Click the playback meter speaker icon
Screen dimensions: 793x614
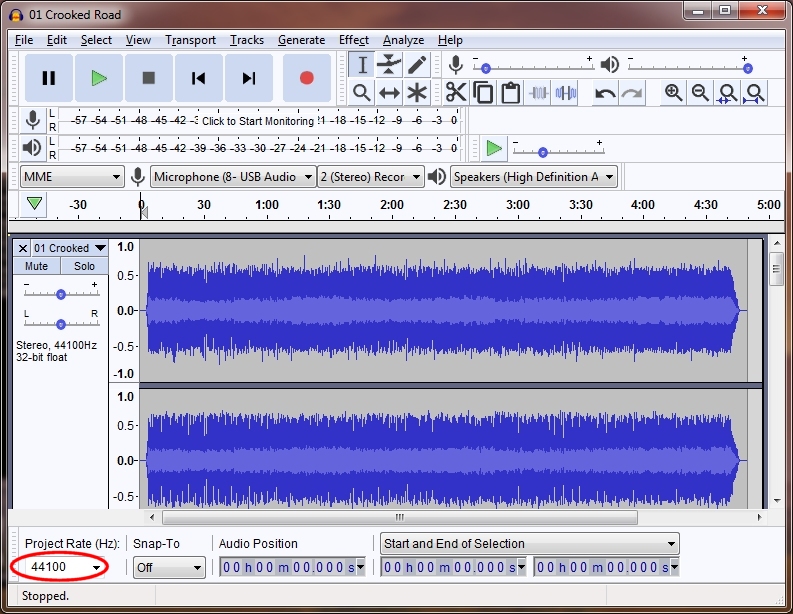(x=33, y=148)
